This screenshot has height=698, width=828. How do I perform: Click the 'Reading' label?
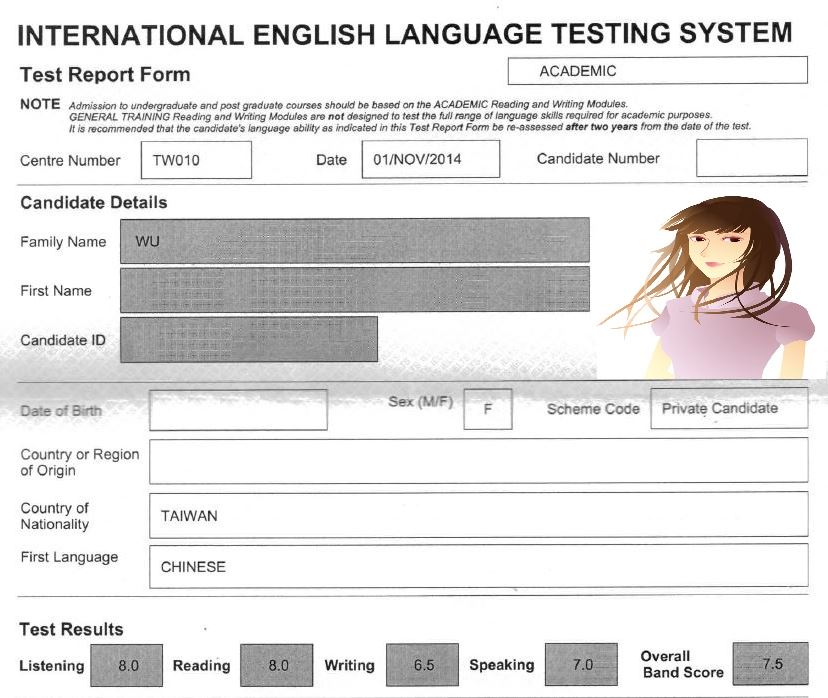point(202,665)
